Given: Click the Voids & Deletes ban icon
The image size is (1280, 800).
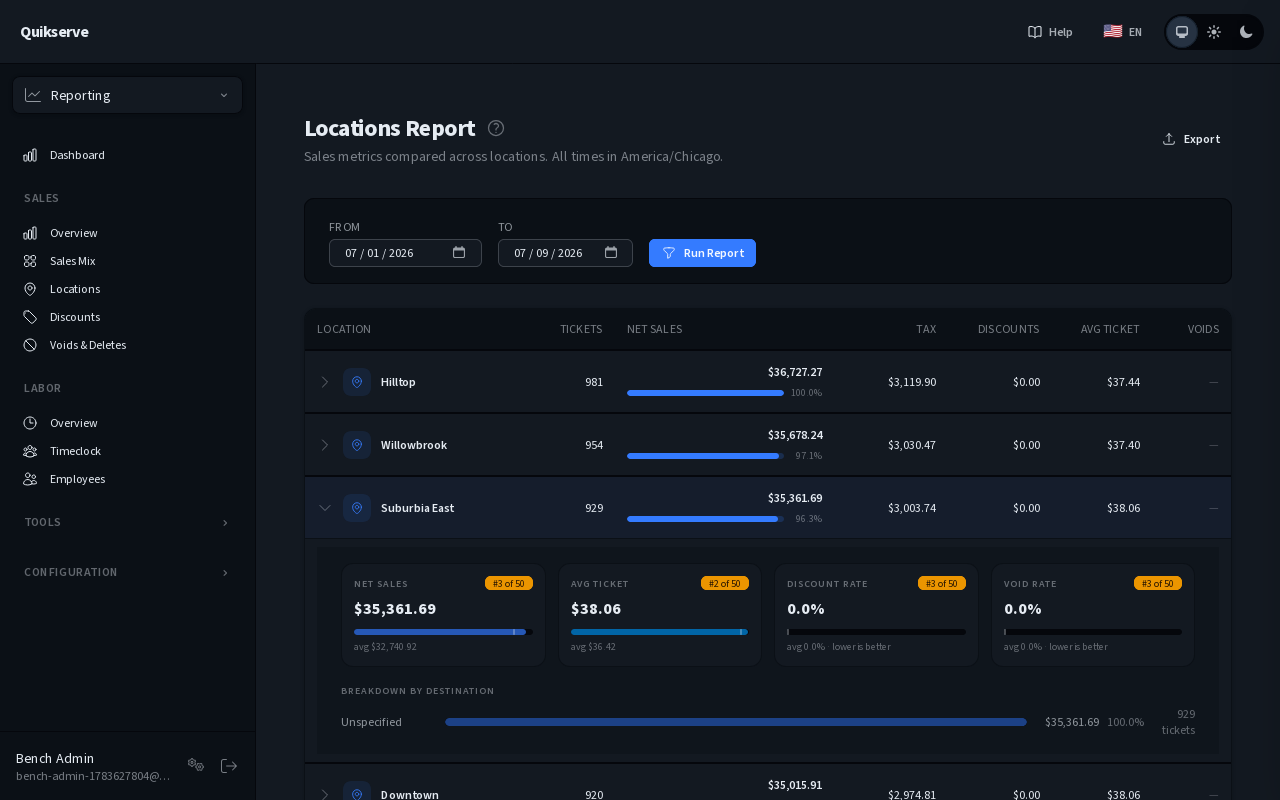Looking at the screenshot, I should (x=31, y=345).
